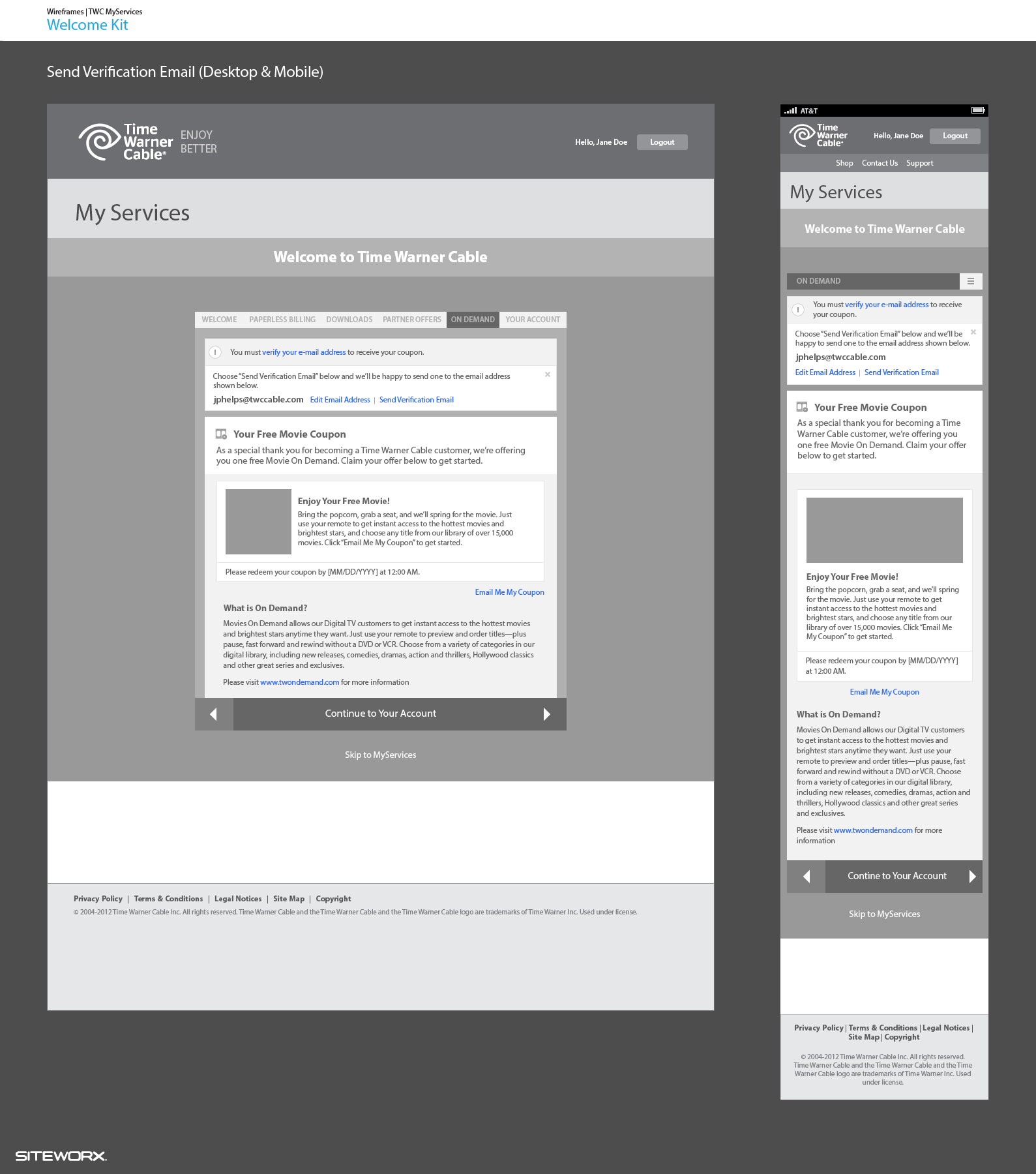Click the mobile battery status icon
1036x1174 pixels.
tap(978, 110)
